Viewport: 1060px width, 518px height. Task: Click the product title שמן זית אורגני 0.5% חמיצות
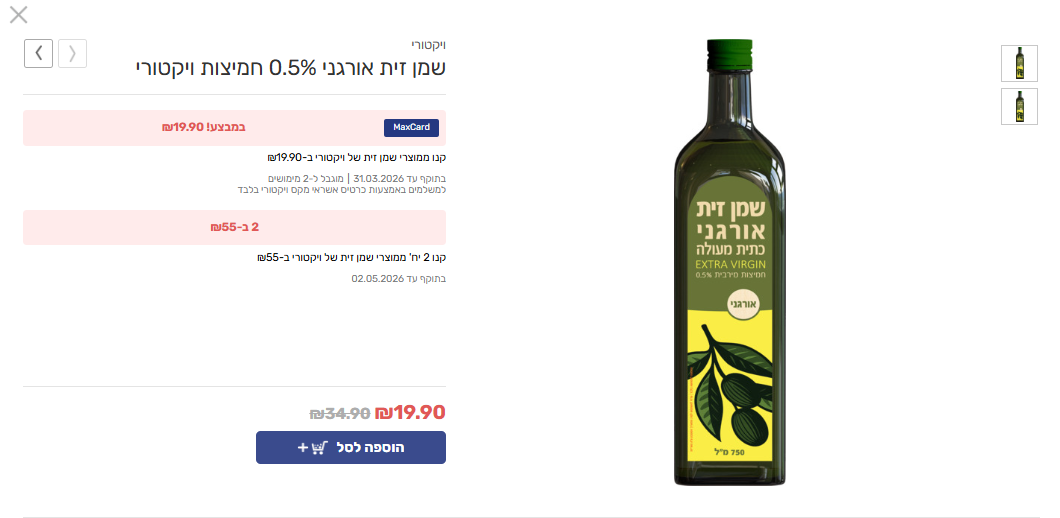291,68
